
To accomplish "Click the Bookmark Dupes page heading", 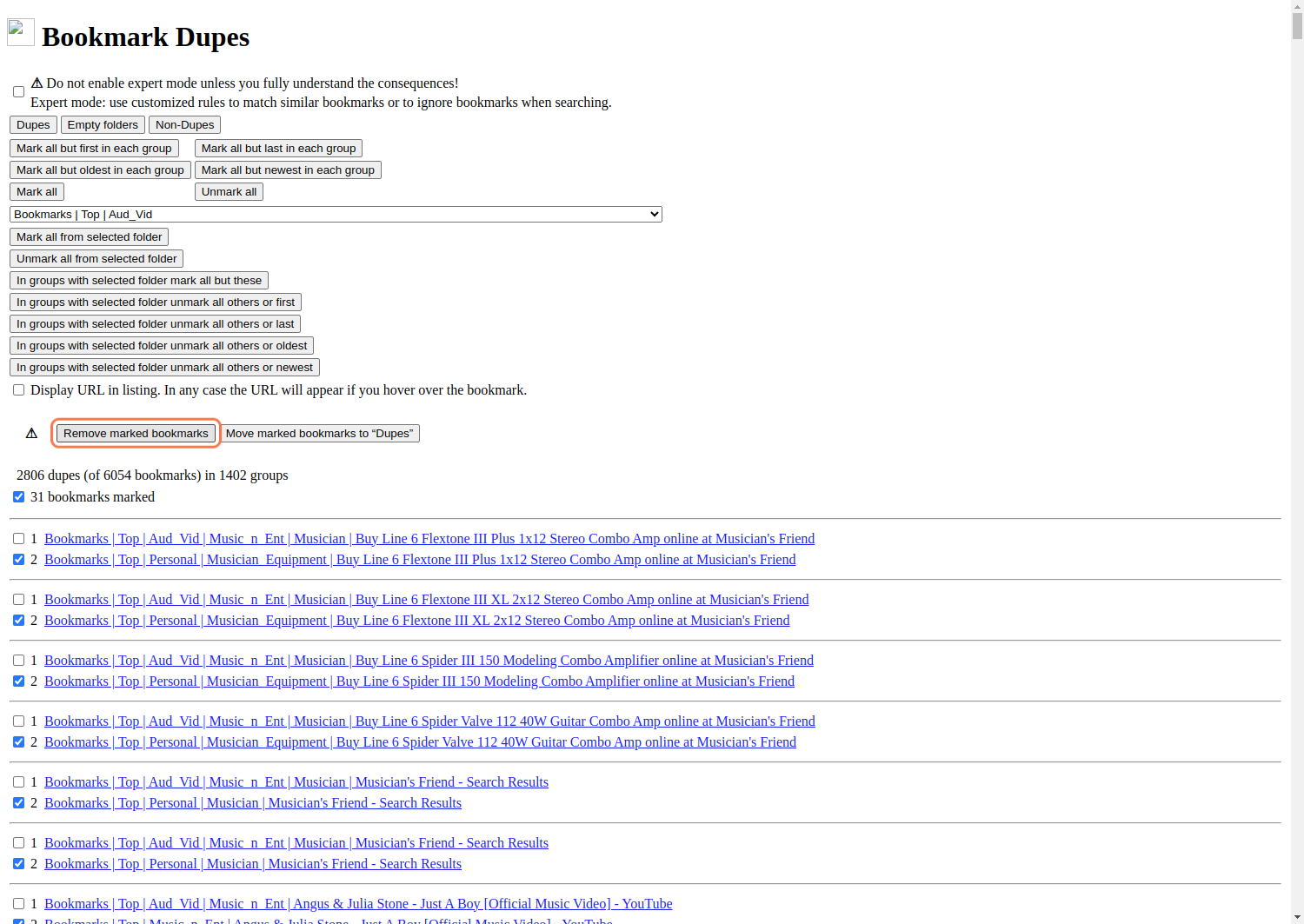I will (x=145, y=37).
